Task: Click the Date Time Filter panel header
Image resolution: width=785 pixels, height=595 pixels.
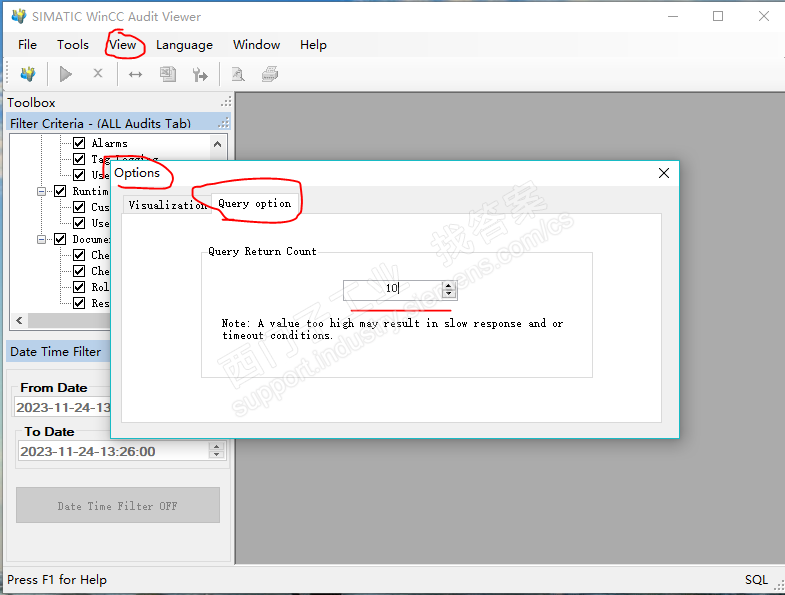Action: (x=59, y=352)
